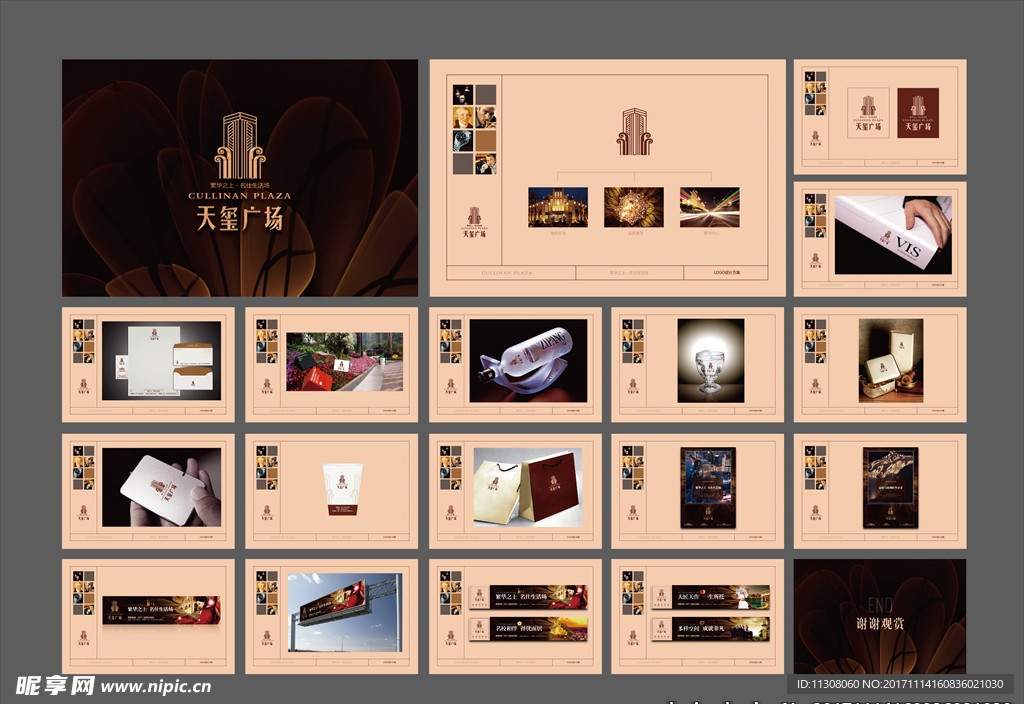Open the night building photo thumbnail
Viewport: 1024px width, 704px height.
point(558,207)
